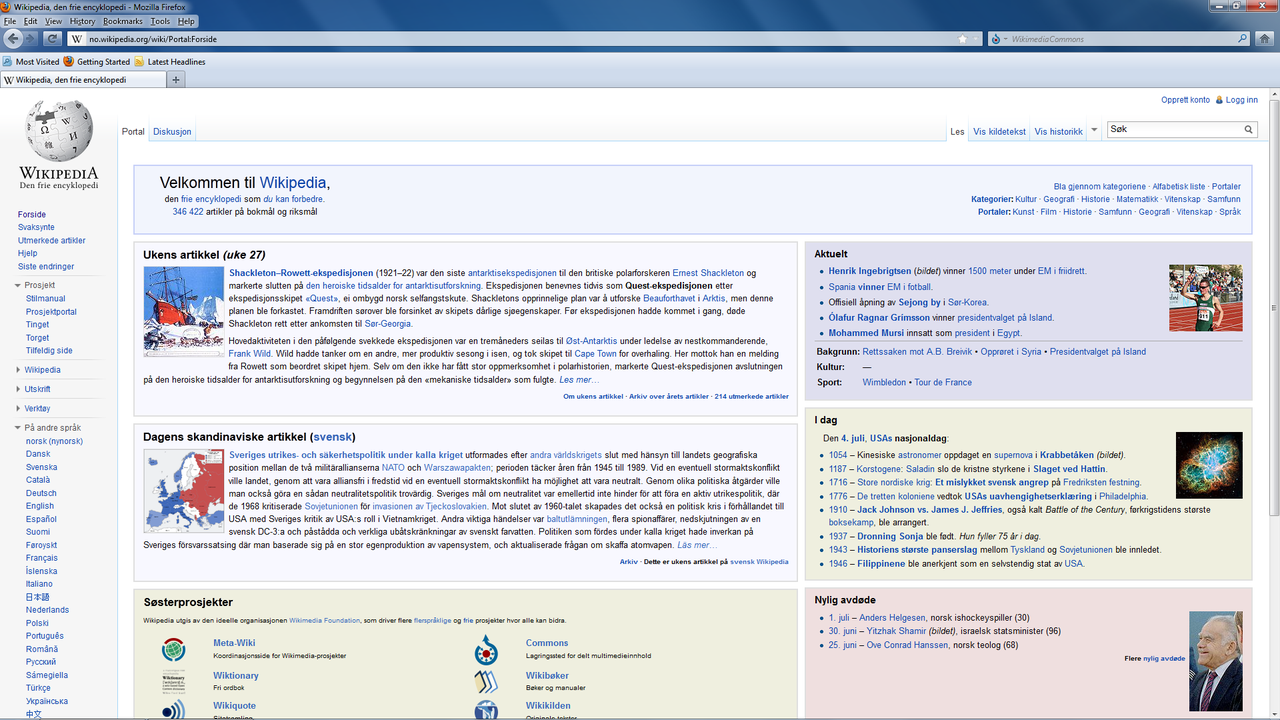Image resolution: width=1280 pixels, height=720 pixels.
Task: Open the Wikimedia Commons search engine selector
Action: [x=999, y=39]
